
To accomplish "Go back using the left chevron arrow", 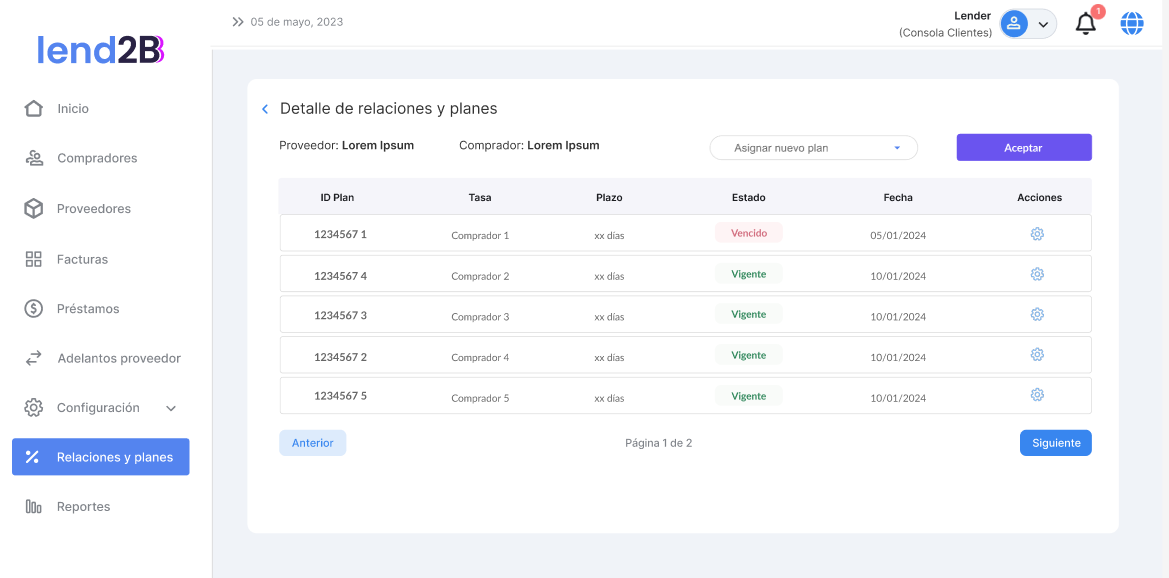I will click(265, 109).
